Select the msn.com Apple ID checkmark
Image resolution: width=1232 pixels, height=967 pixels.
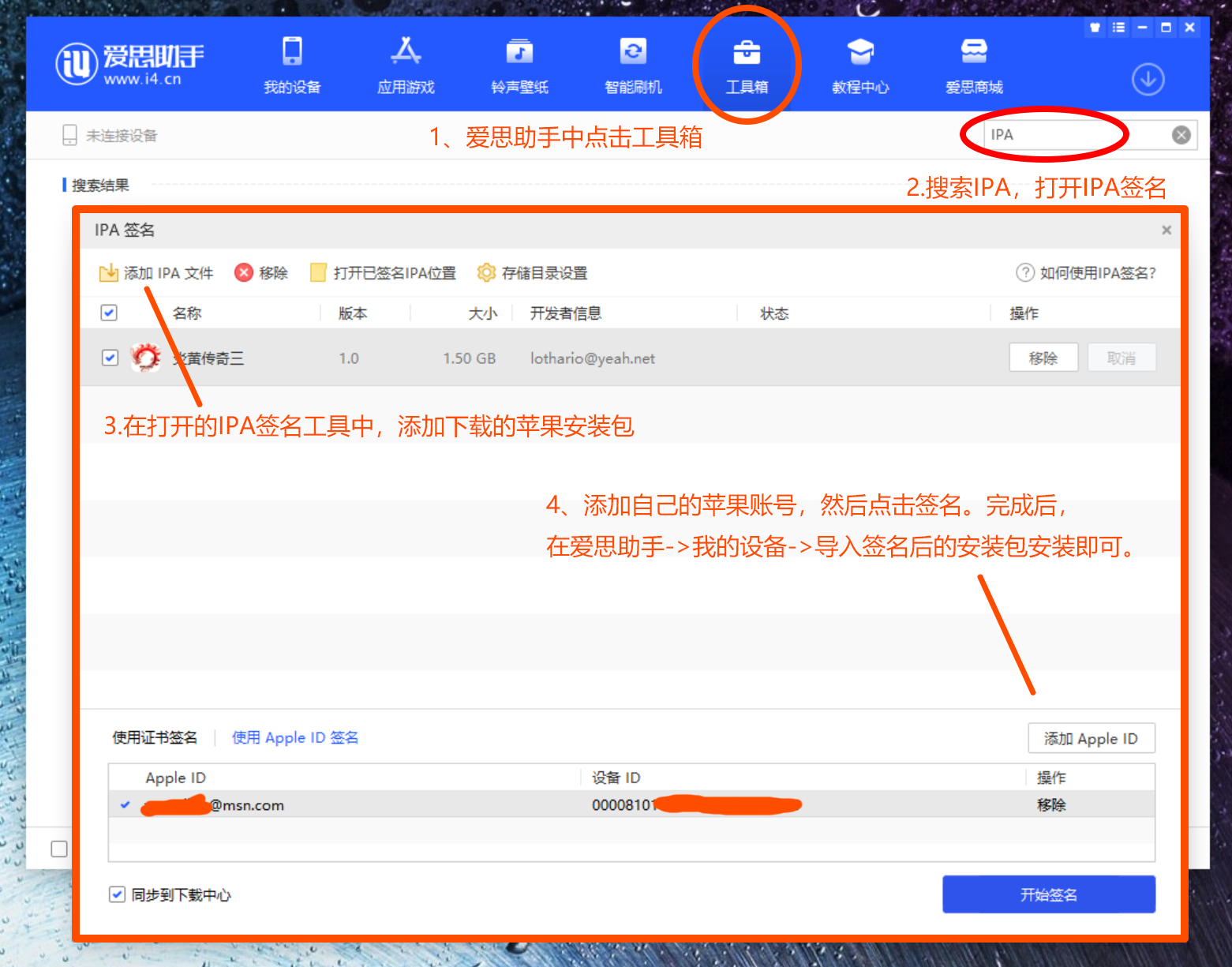[125, 805]
